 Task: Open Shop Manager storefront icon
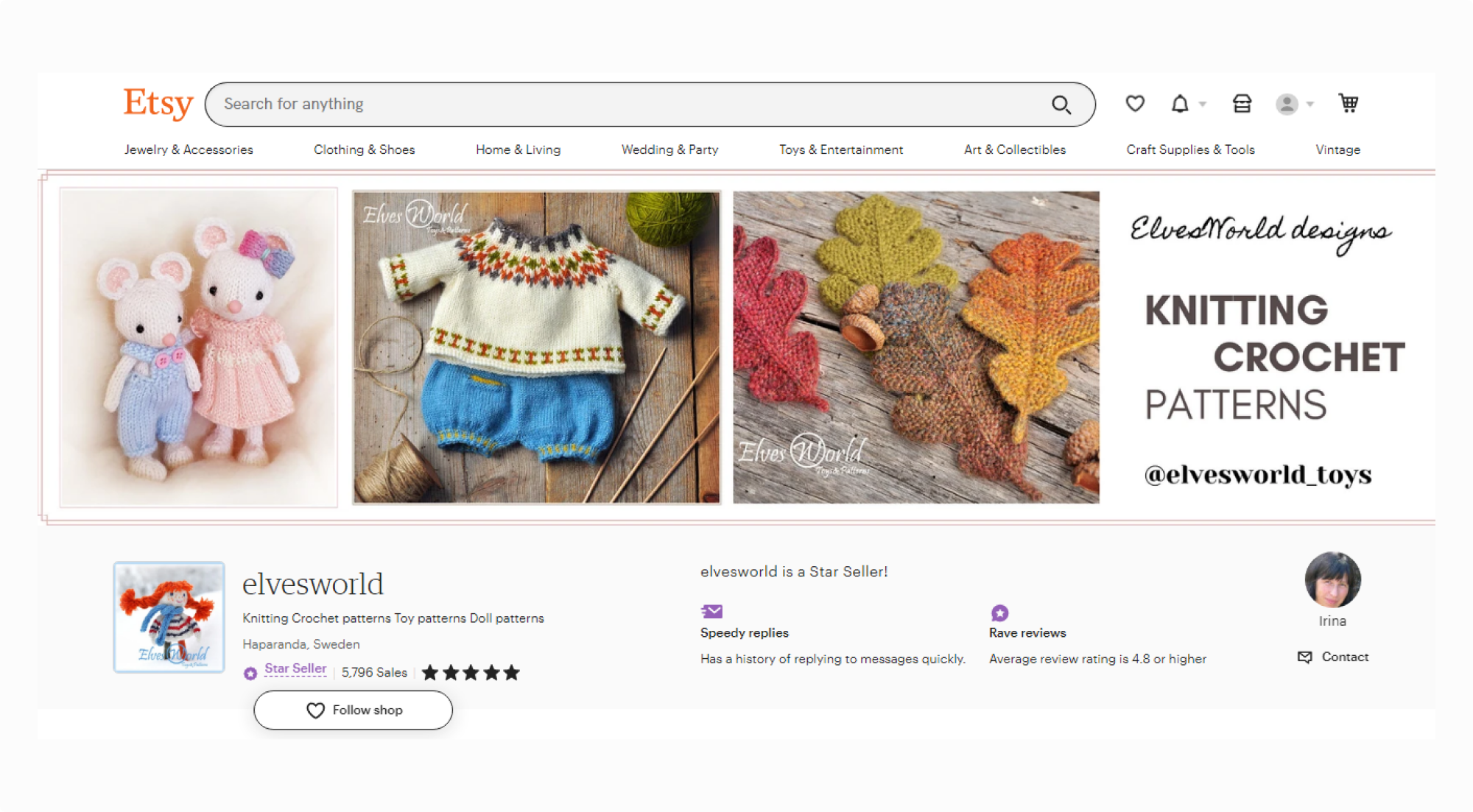[x=1242, y=104]
